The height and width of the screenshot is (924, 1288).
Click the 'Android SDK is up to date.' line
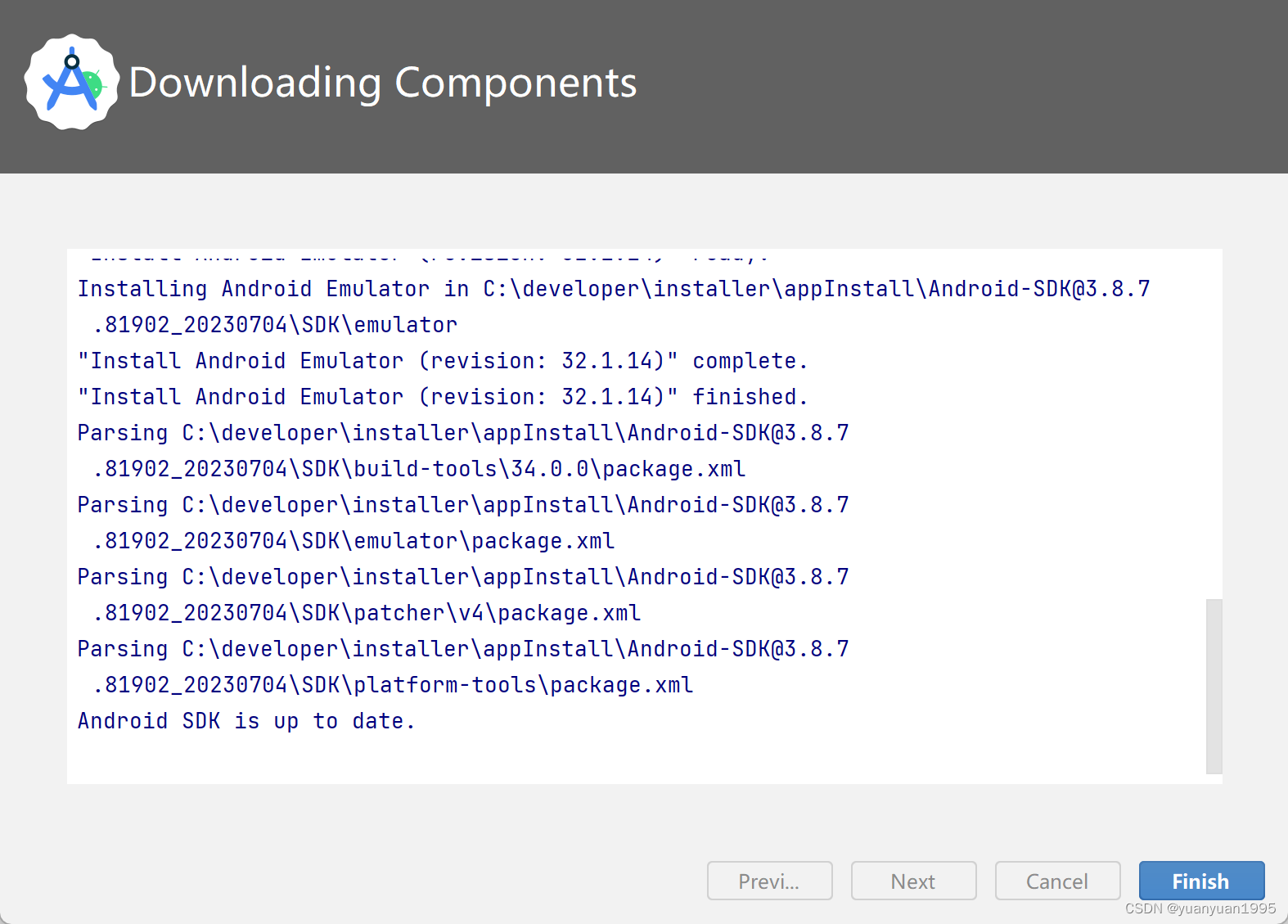(246, 721)
